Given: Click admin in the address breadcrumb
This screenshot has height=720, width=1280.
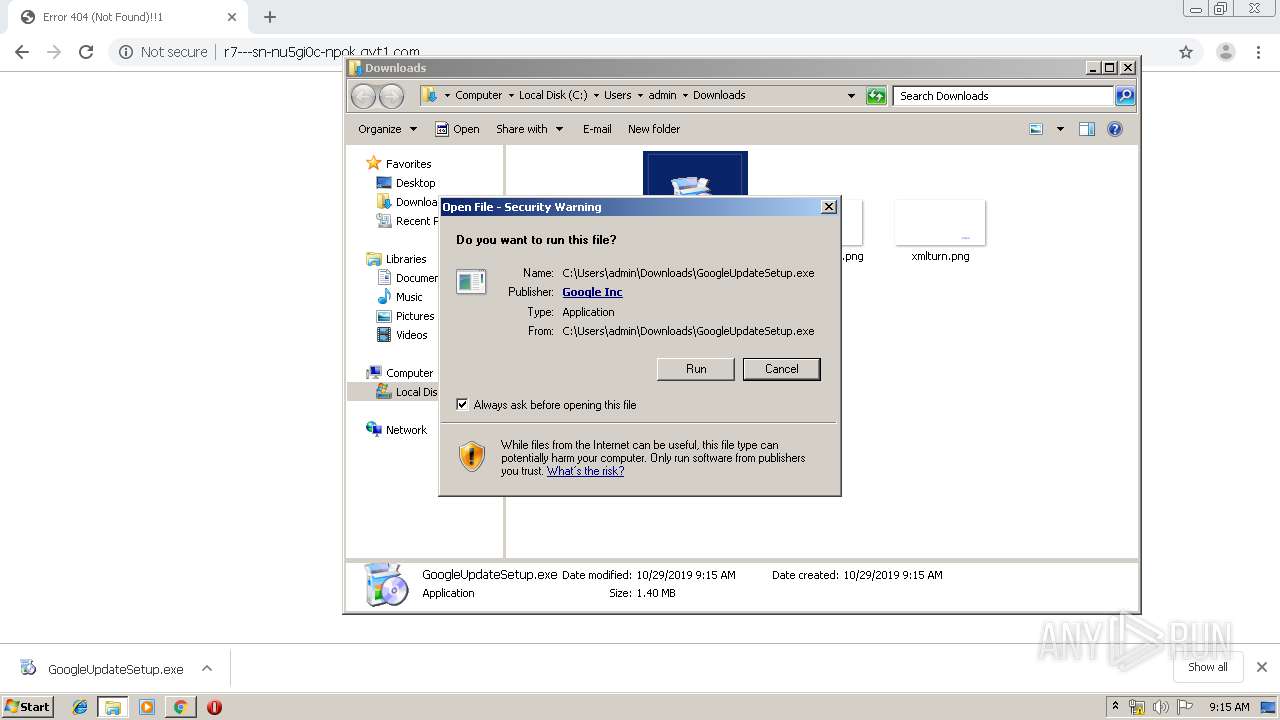Looking at the screenshot, I should click(x=662, y=96).
